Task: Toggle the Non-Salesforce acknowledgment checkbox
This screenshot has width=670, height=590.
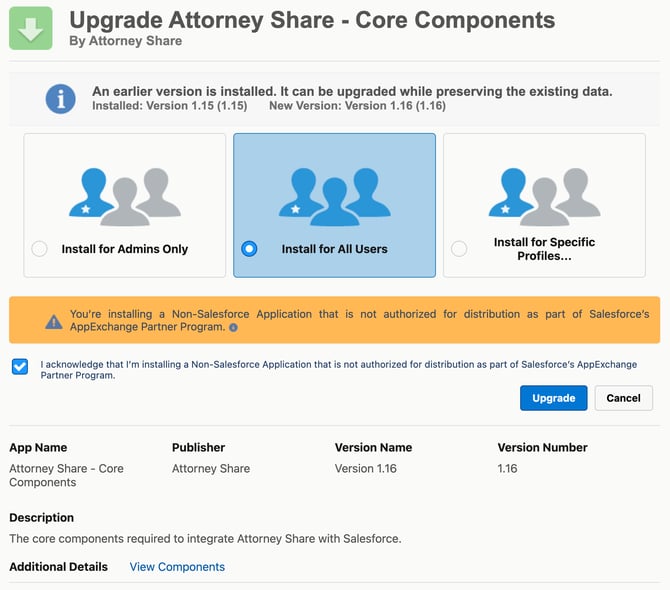Action: [x=20, y=366]
